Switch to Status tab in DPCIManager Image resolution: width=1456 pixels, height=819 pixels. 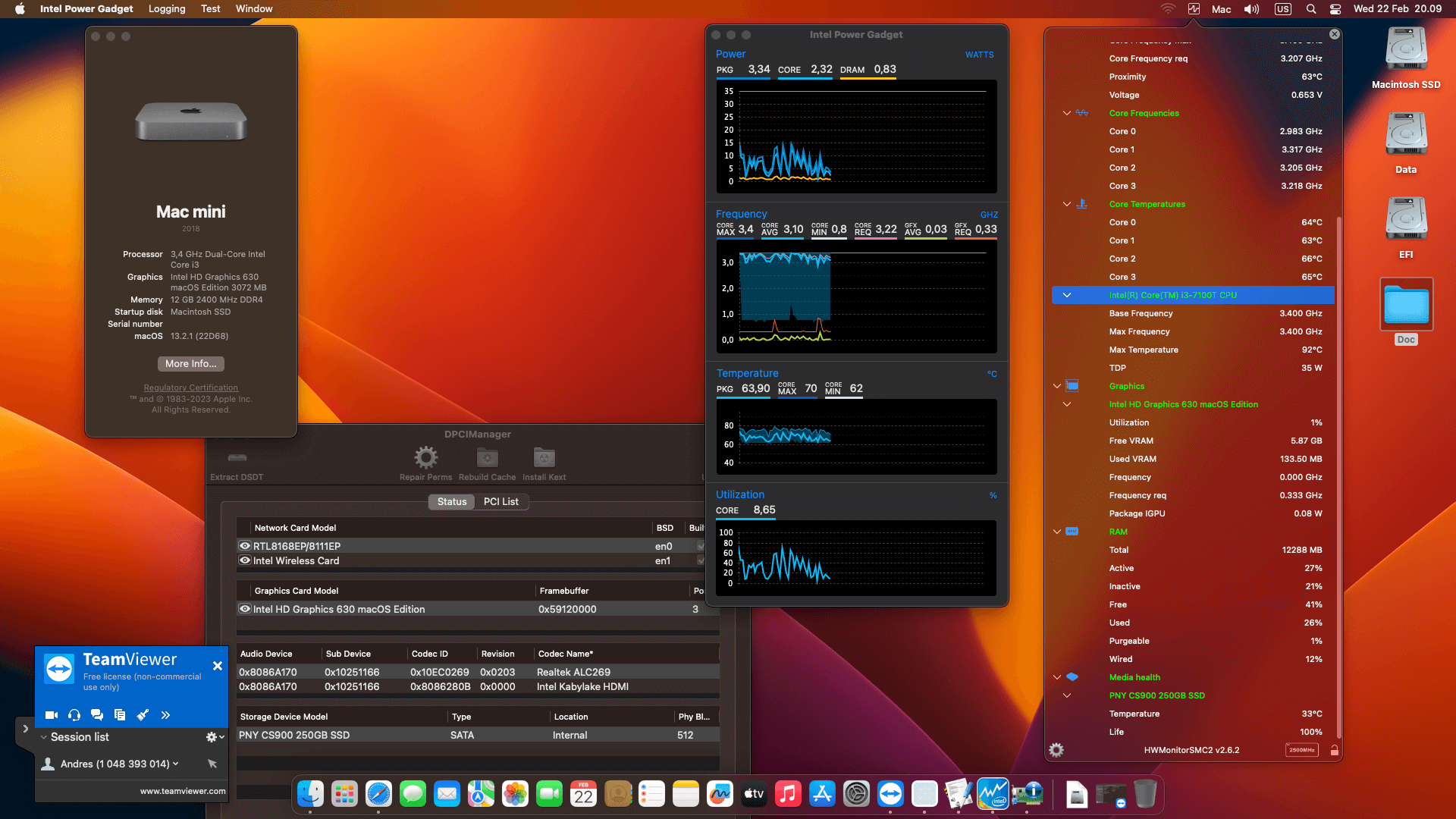[x=452, y=502]
